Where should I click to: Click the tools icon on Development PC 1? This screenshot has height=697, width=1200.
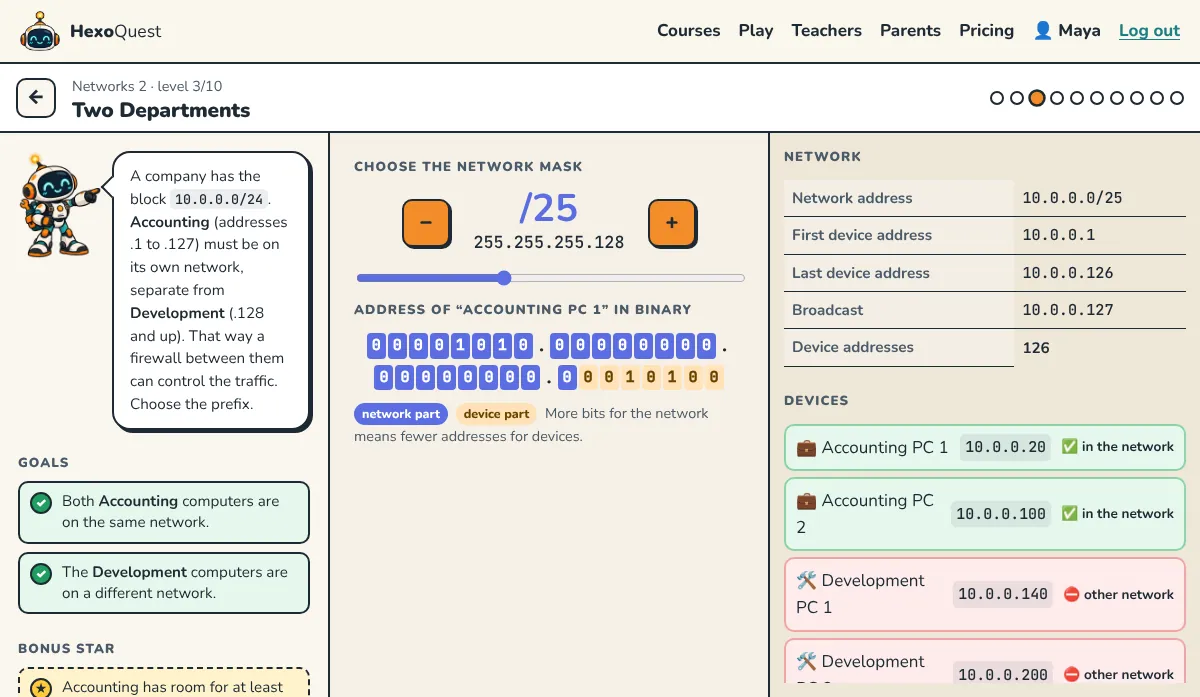pos(806,581)
